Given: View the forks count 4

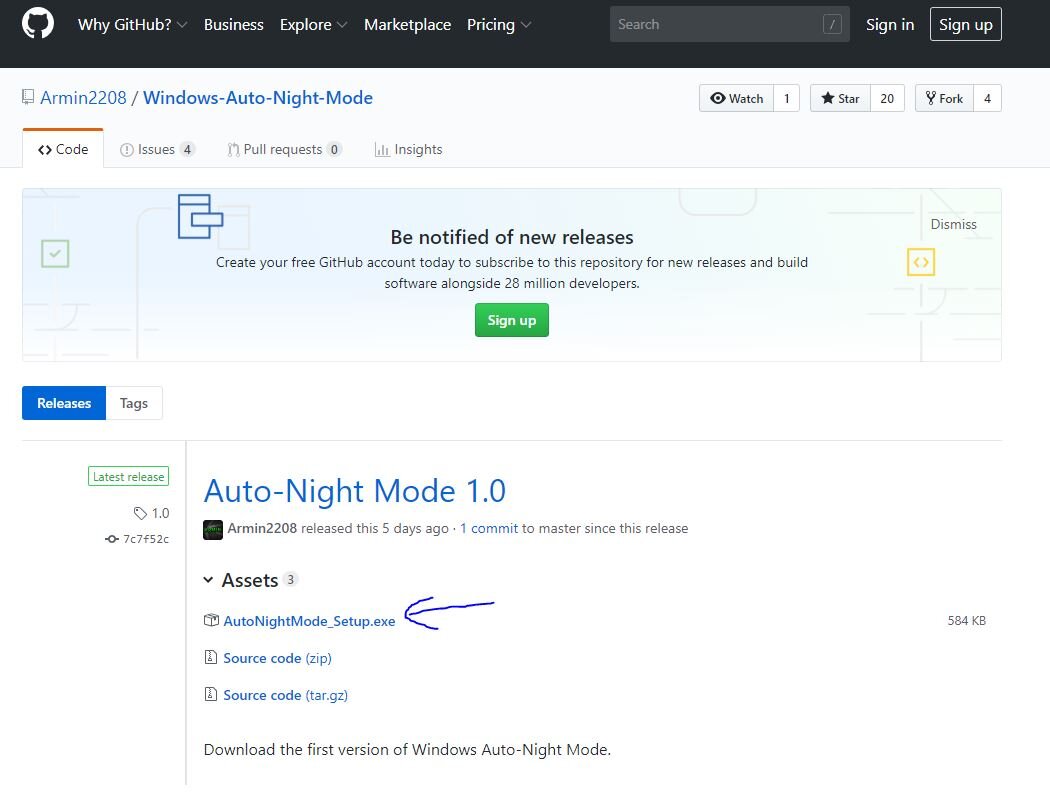Looking at the screenshot, I should pyautogui.click(x=987, y=98).
